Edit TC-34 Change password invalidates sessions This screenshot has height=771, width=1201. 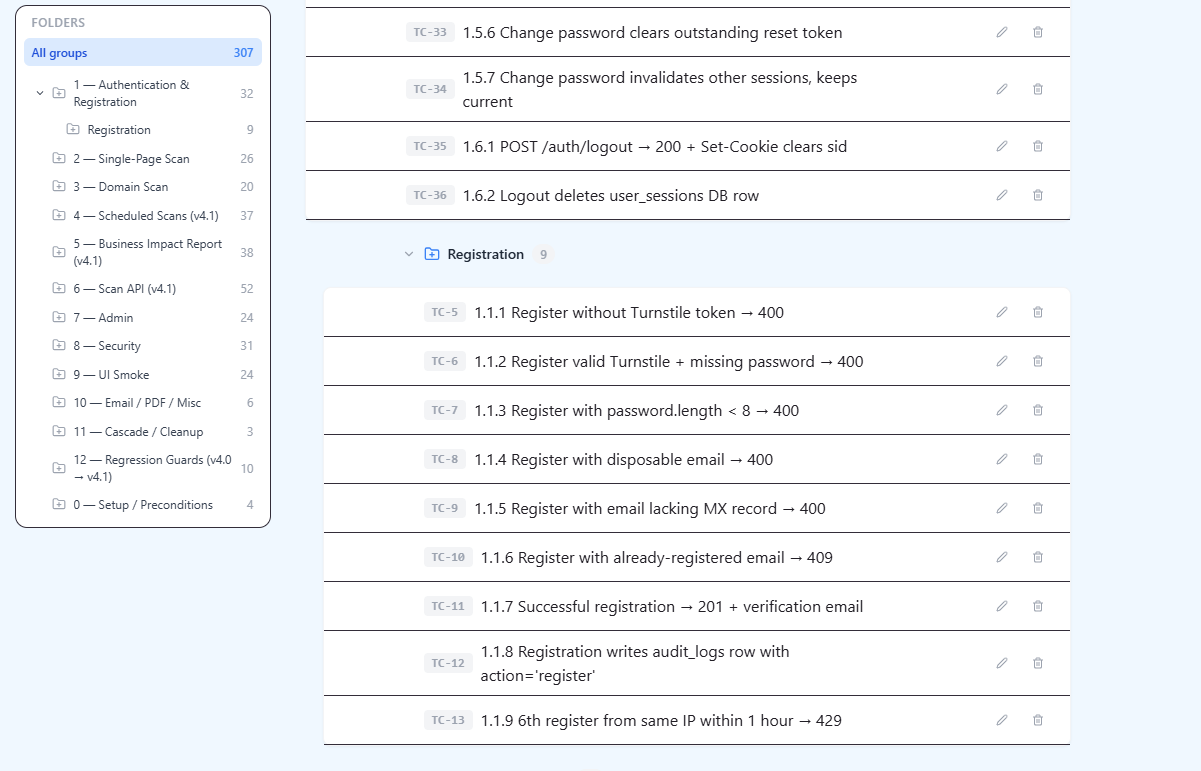pos(1002,89)
